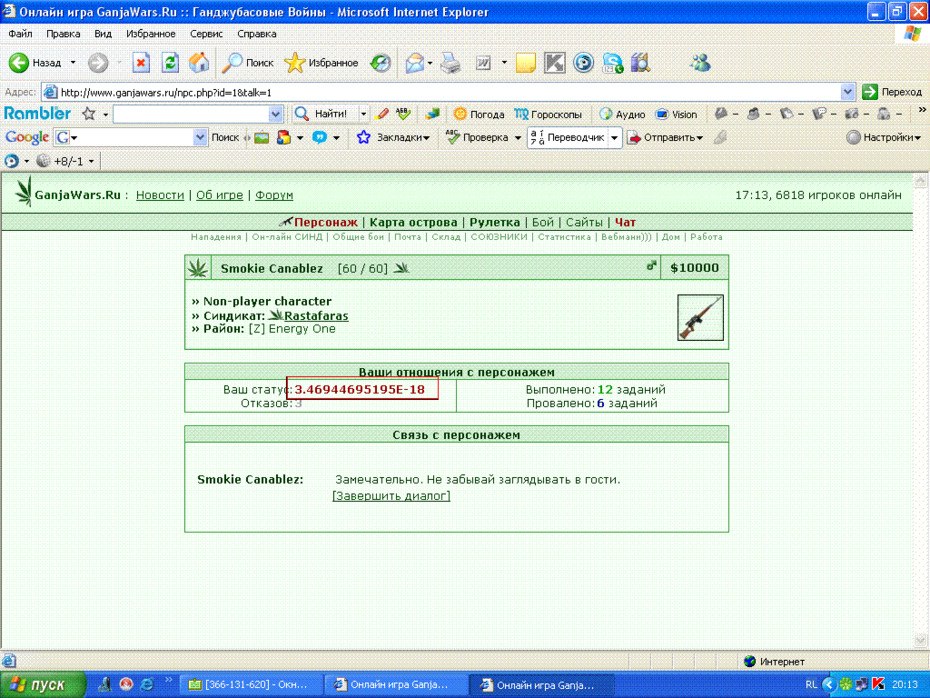The width and height of the screenshot is (930, 698).
Task: Click the Kaspersky K toolbar icon
Action: (x=555, y=63)
